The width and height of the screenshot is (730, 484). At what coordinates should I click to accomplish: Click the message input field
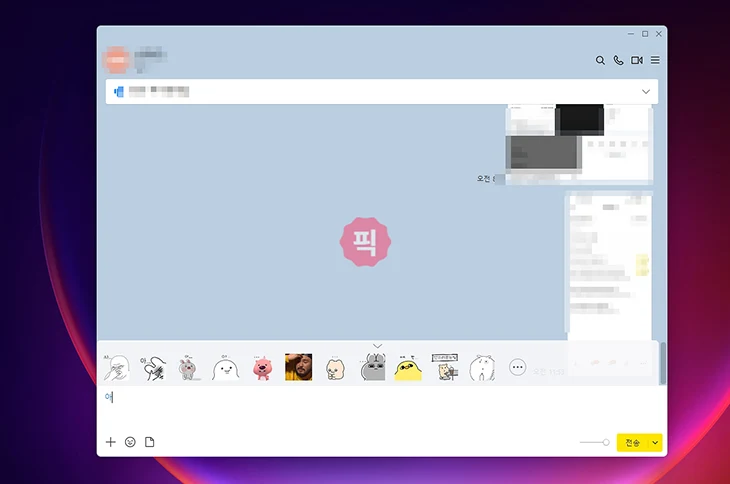tap(382, 408)
